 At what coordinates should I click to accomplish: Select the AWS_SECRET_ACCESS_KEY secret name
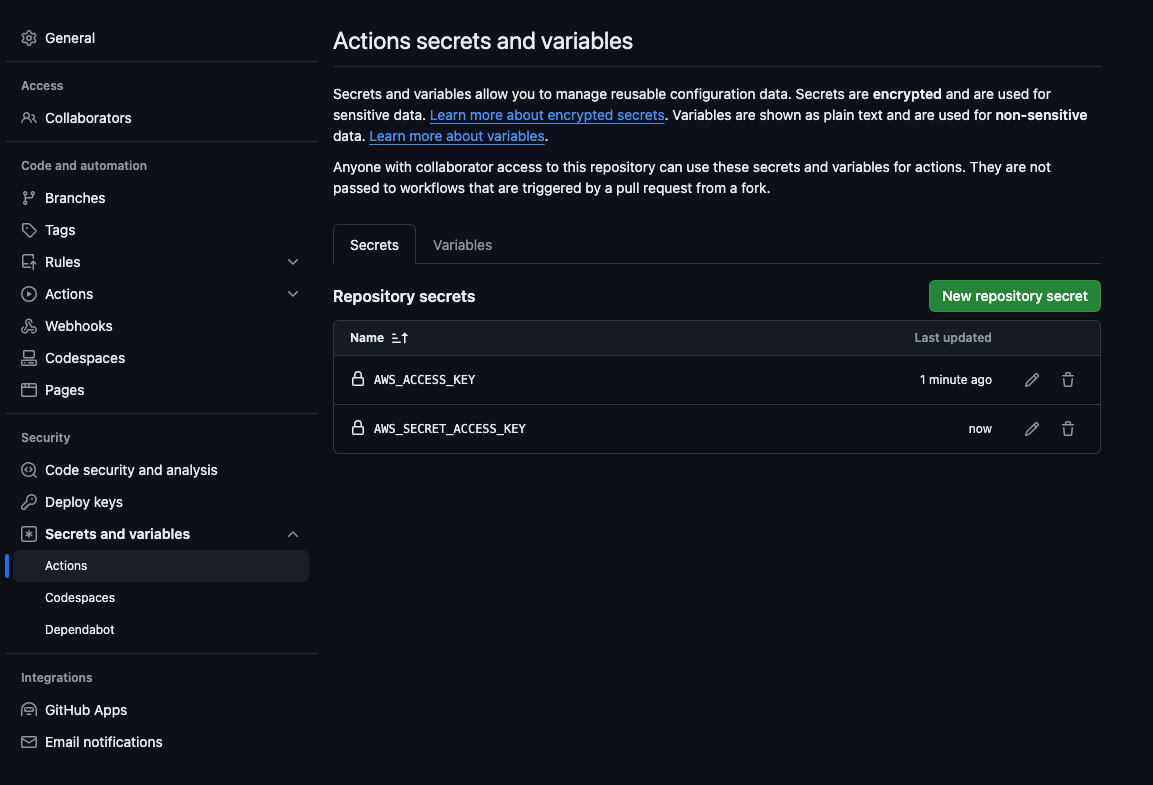click(x=449, y=429)
